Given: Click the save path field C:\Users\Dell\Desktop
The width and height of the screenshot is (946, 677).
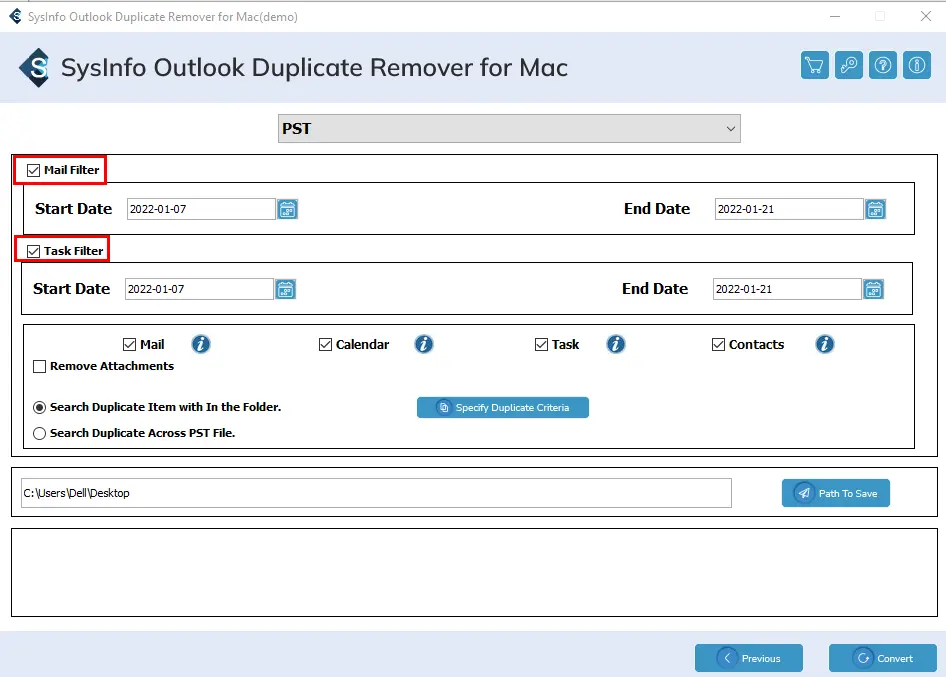Looking at the screenshot, I should (x=376, y=493).
